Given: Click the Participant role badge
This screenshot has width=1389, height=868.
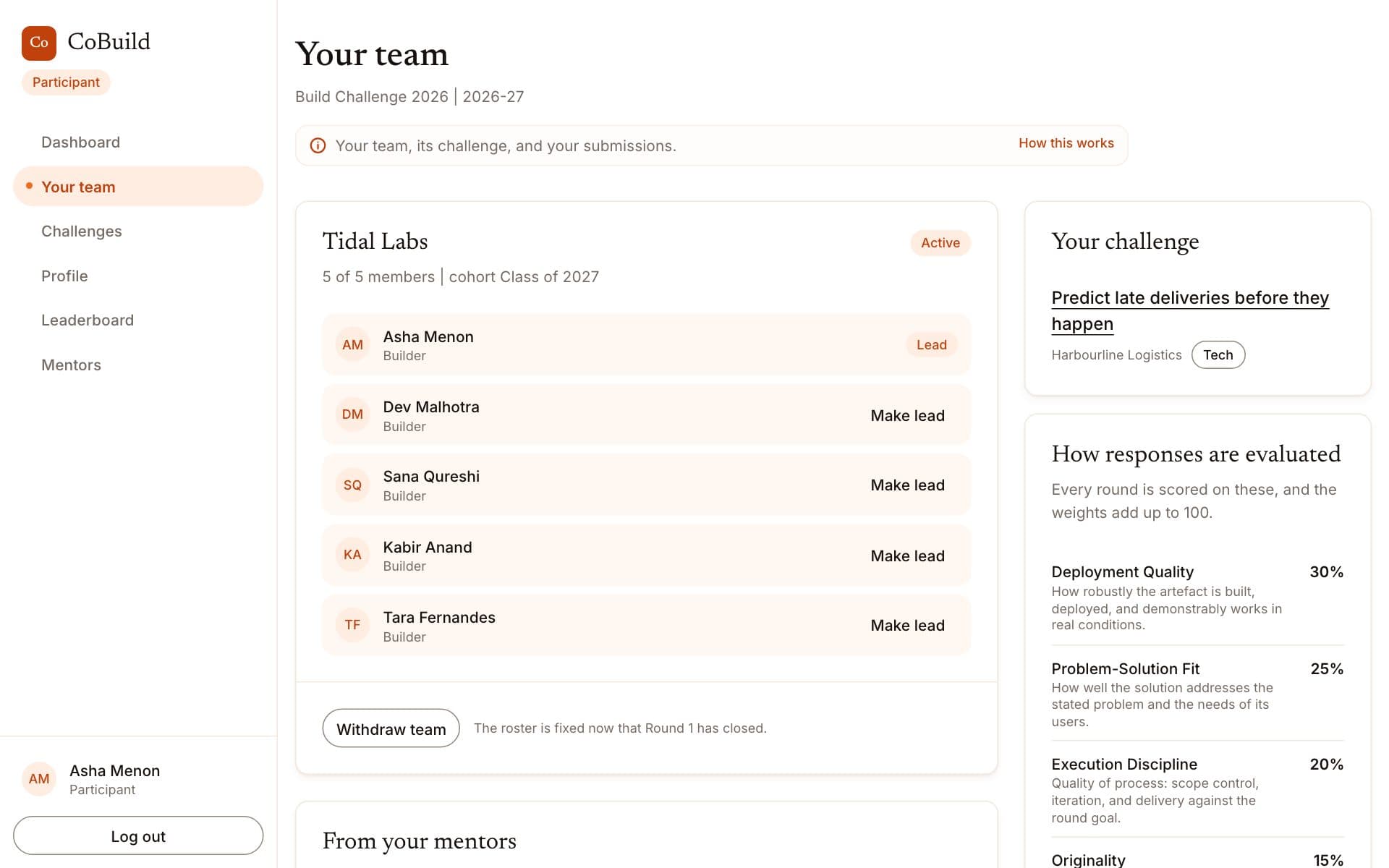Looking at the screenshot, I should (66, 82).
